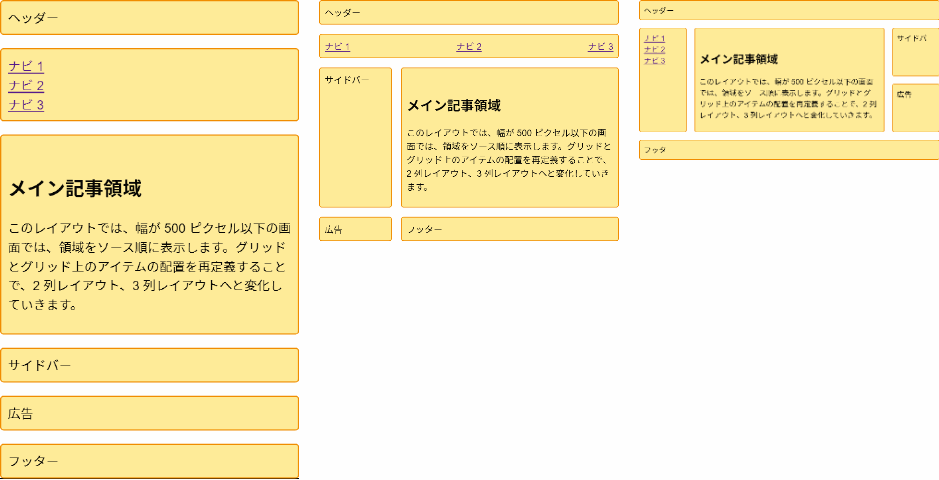The image size is (939, 480).
Task: Select the 広告 box in the three-column layout
Action: (914, 108)
